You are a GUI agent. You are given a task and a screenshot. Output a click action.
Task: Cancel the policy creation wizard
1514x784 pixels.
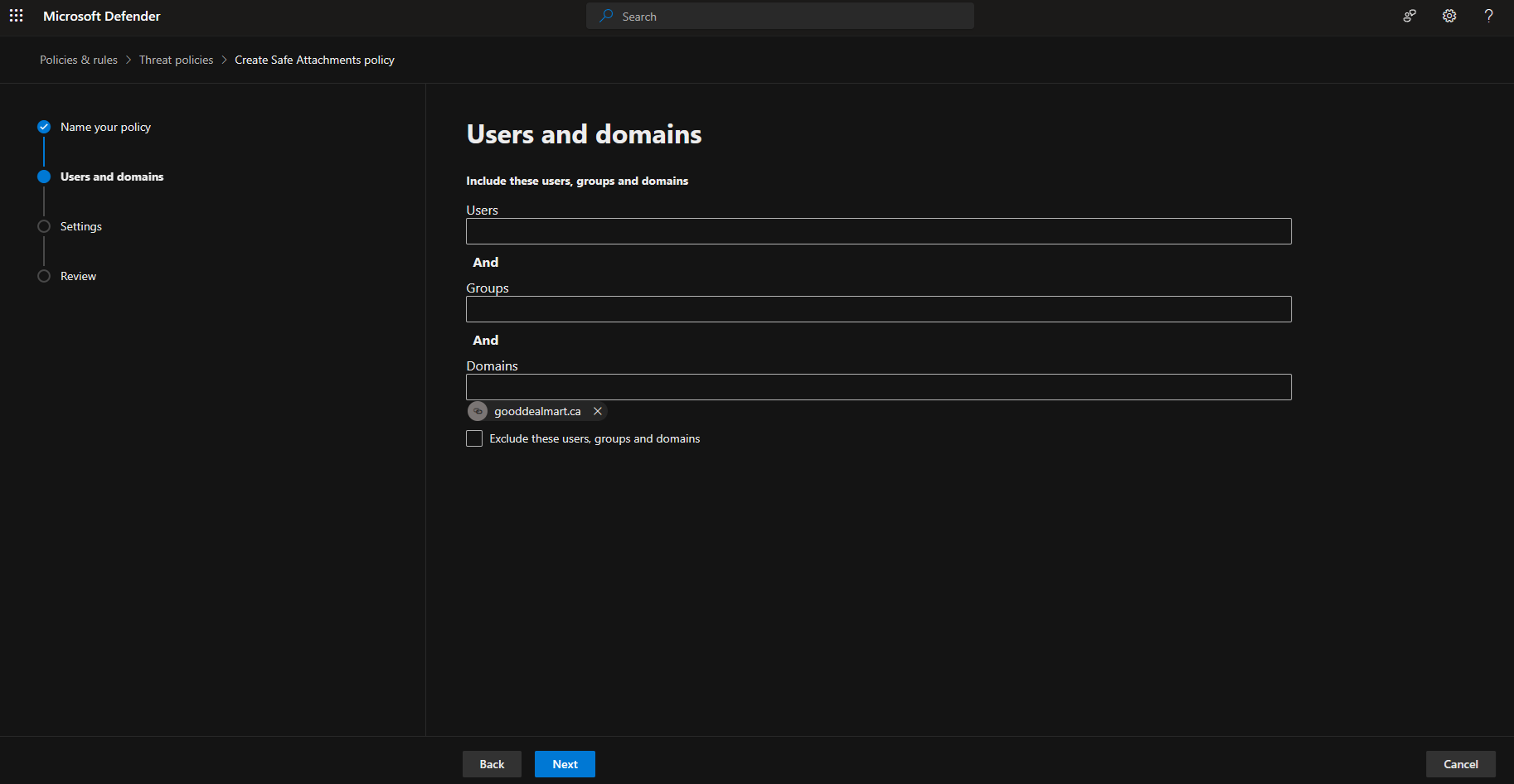(1460, 764)
